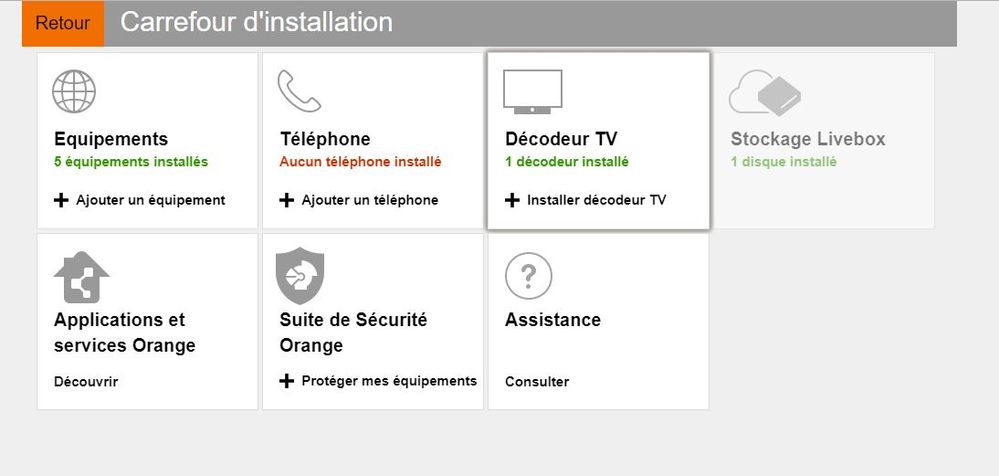Click Installer décodeur TV link
This screenshot has height=476, width=999.
(x=586, y=200)
